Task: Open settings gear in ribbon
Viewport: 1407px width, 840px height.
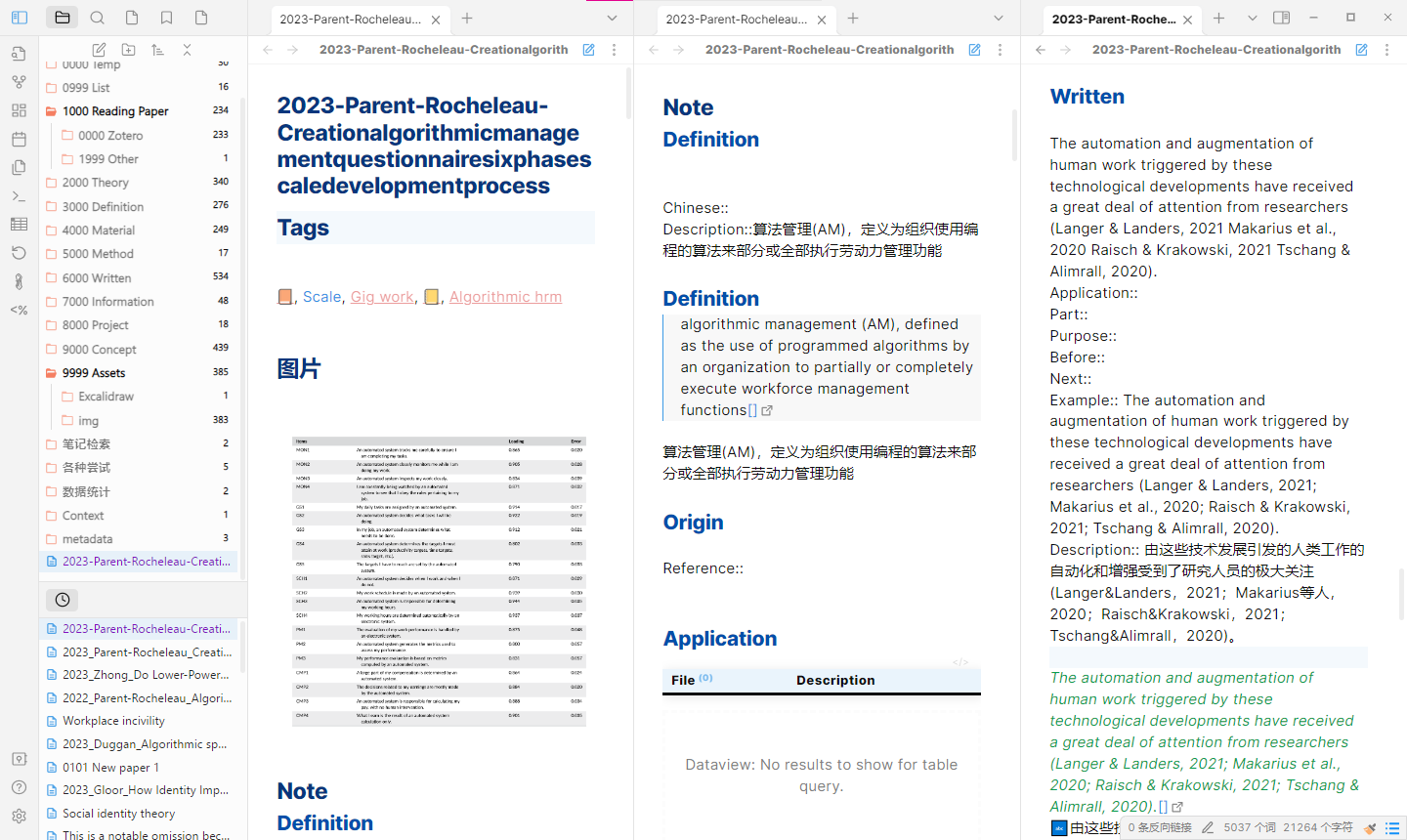Action: (19, 816)
